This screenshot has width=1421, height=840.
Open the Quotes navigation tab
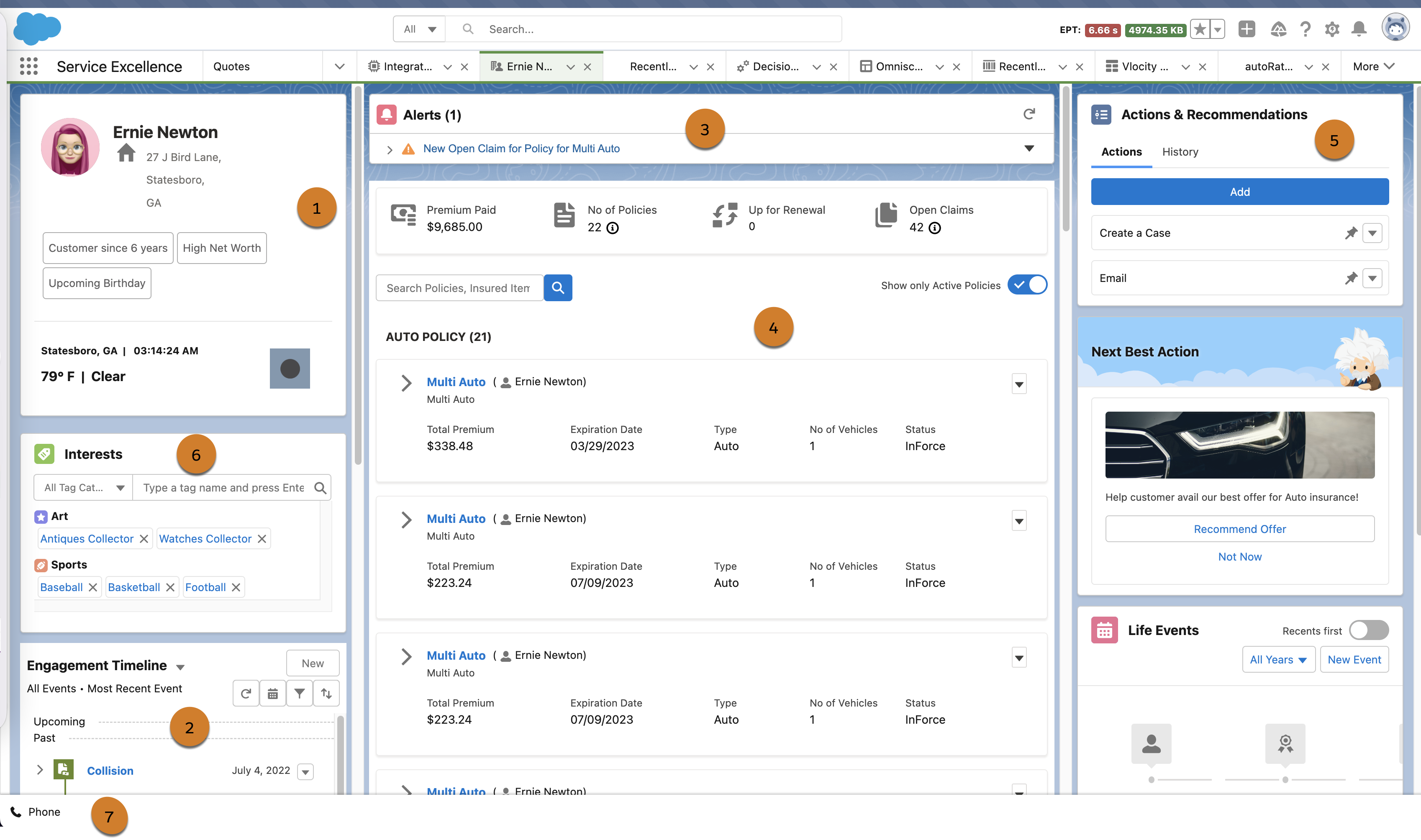[231, 66]
